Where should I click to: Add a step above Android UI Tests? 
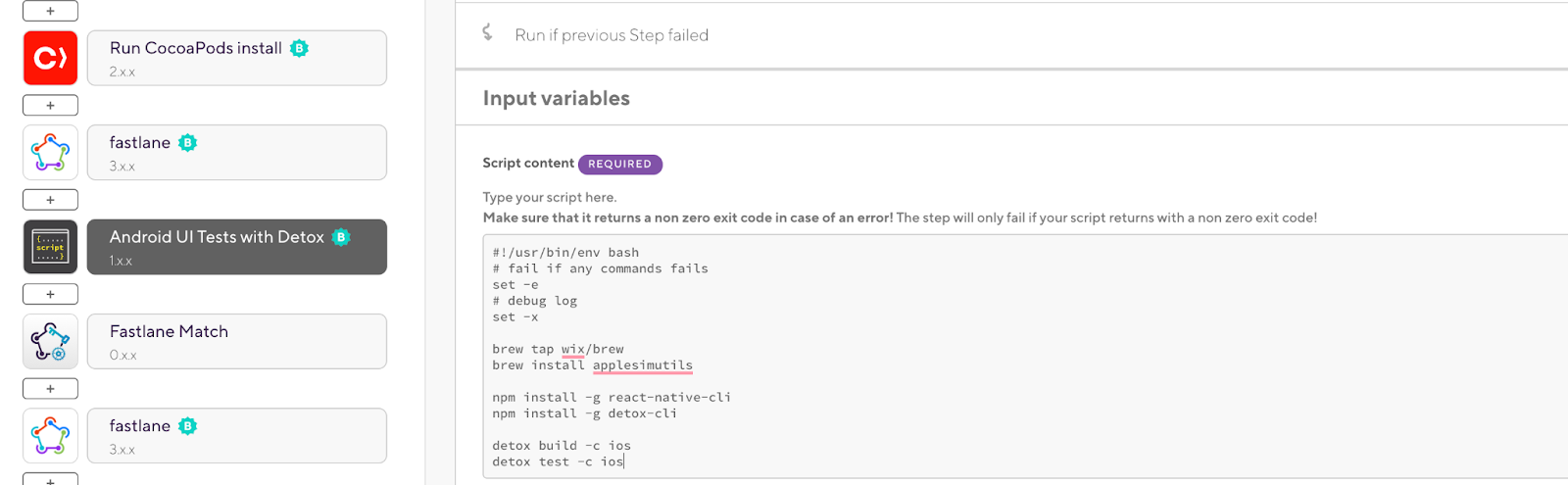click(50, 200)
